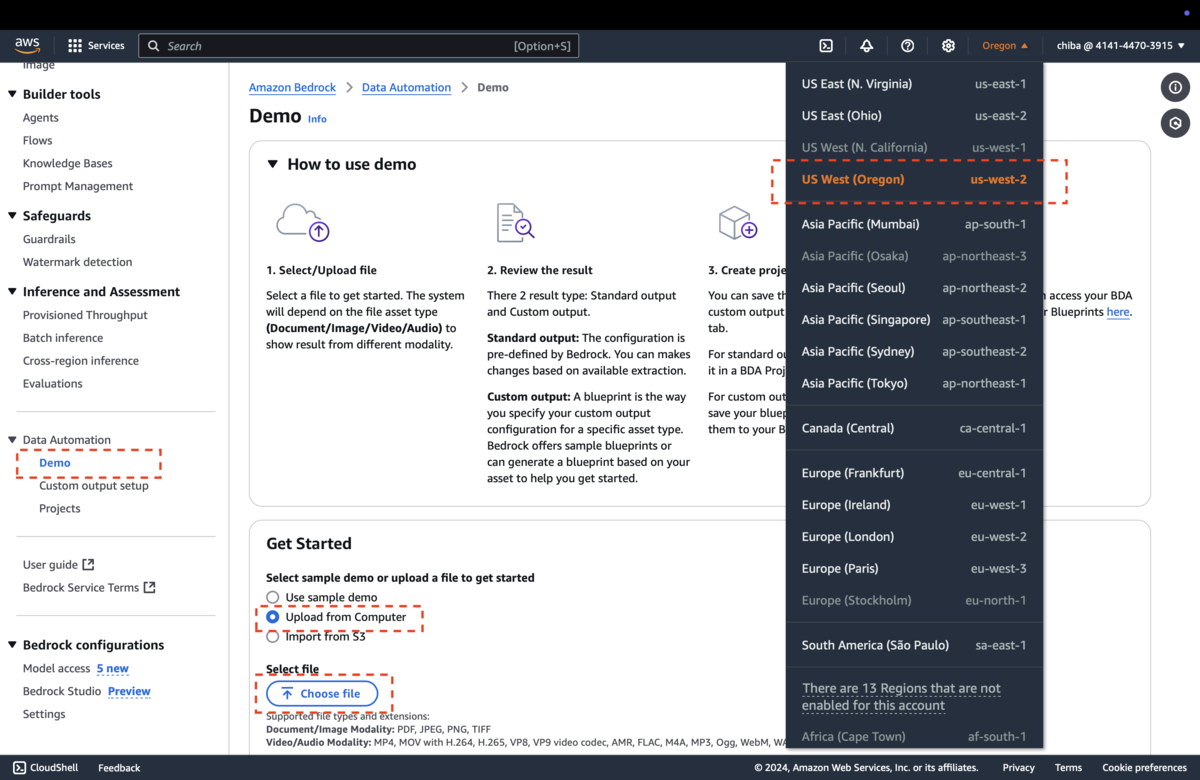Open the chiba account dropdown menu
Viewport: 1200px width, 780px height.
pyautogui.click(x=1120, y=45)
